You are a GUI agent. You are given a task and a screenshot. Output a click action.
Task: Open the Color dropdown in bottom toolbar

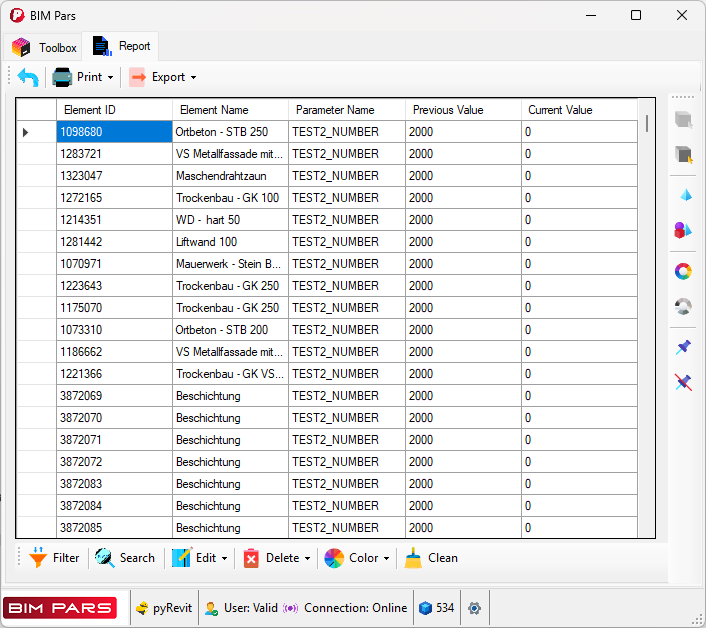(357, 558)
